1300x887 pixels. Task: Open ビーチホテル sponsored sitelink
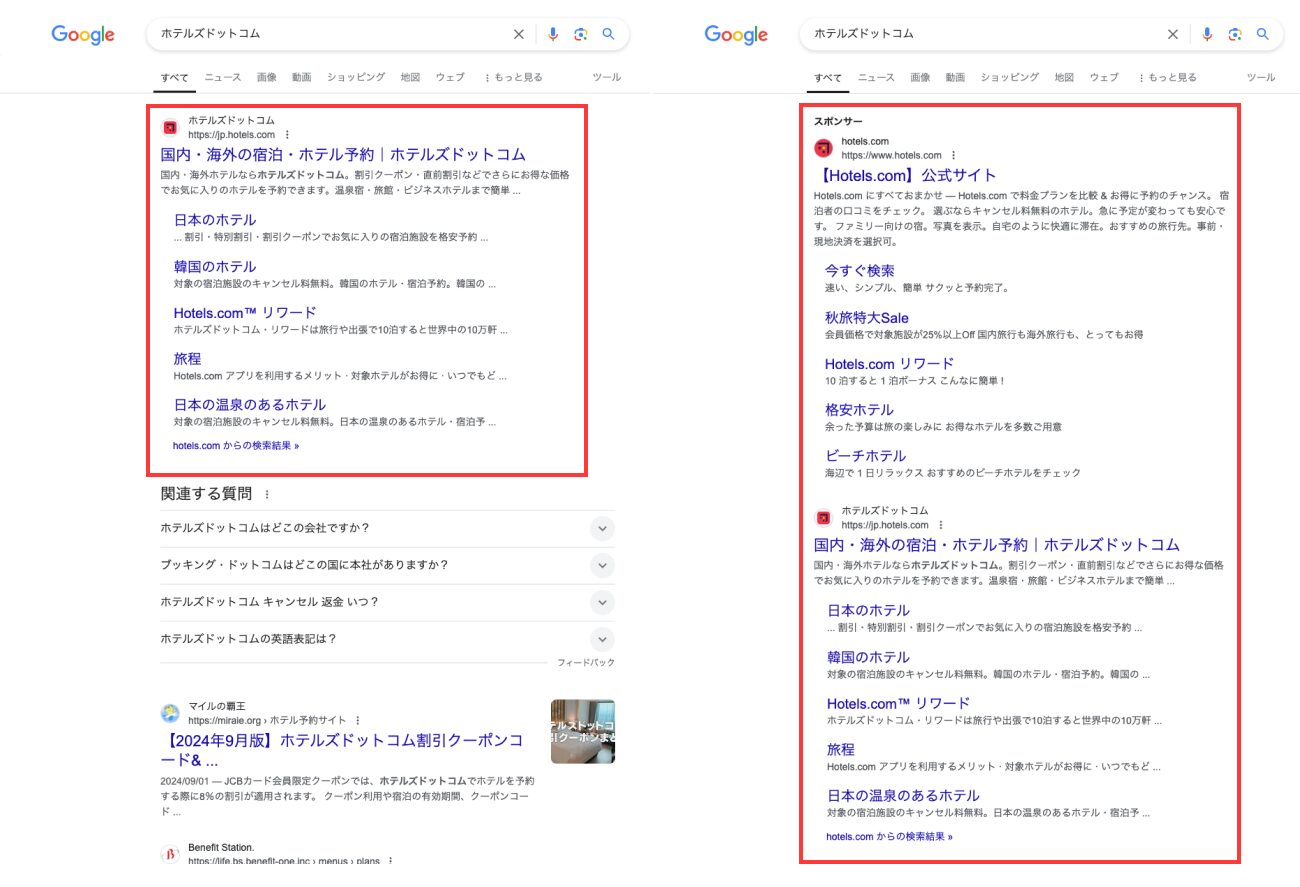(x=866, y=455)
